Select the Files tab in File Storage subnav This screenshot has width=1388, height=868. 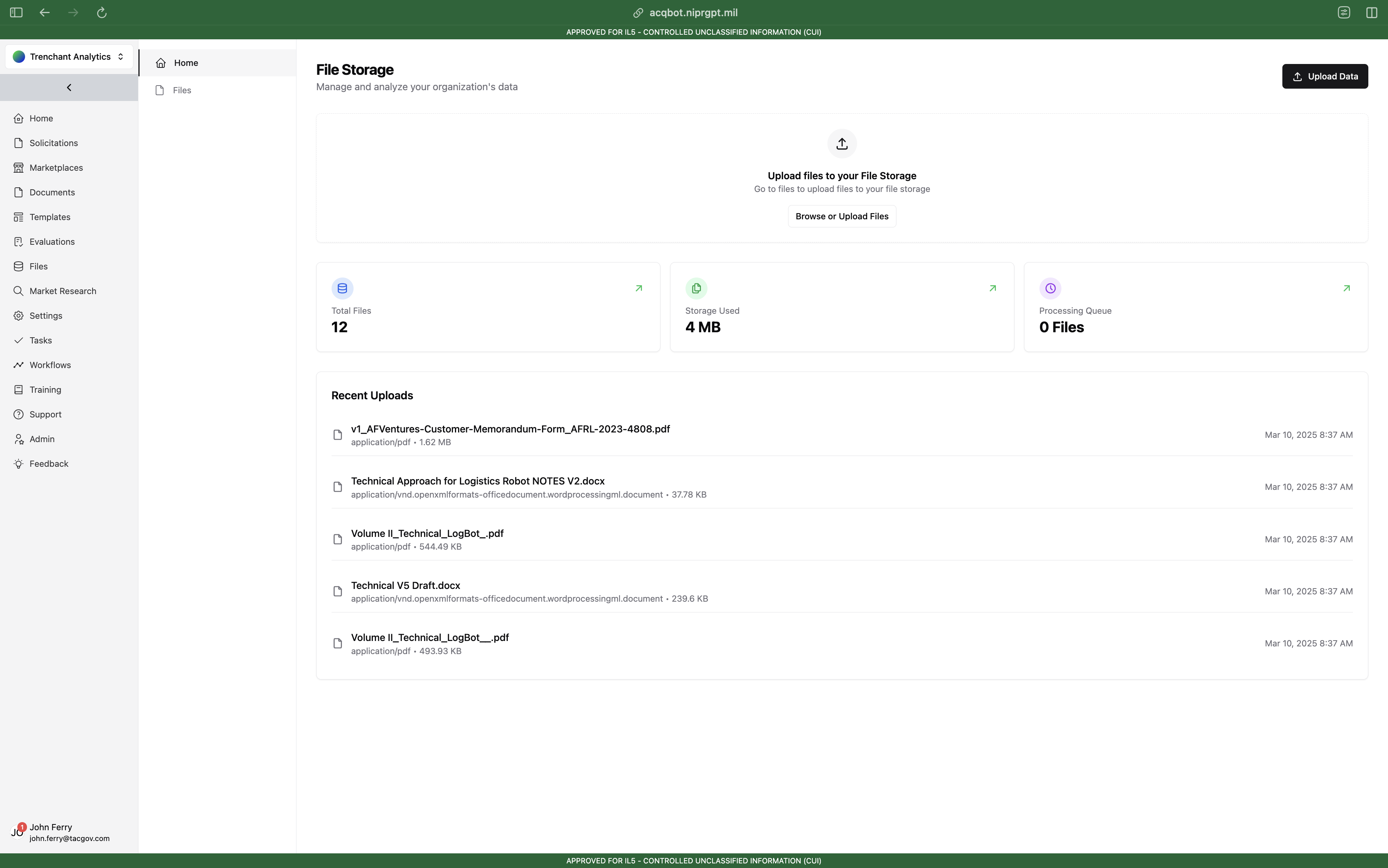pos(218,90)
